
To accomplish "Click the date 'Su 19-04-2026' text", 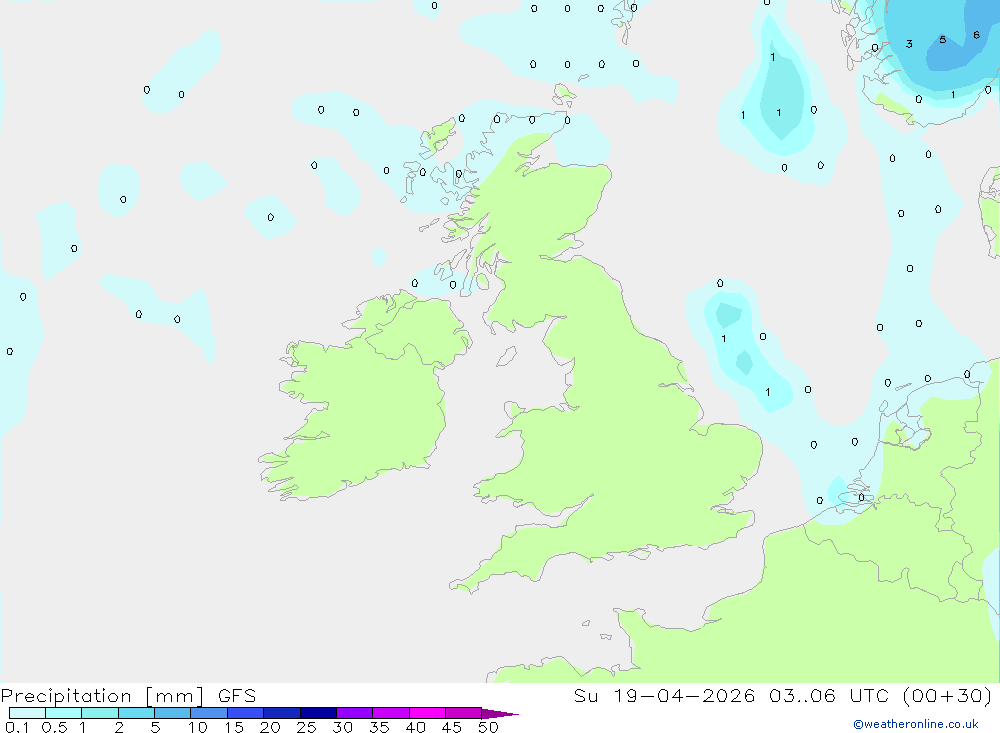I will point(665,695).
